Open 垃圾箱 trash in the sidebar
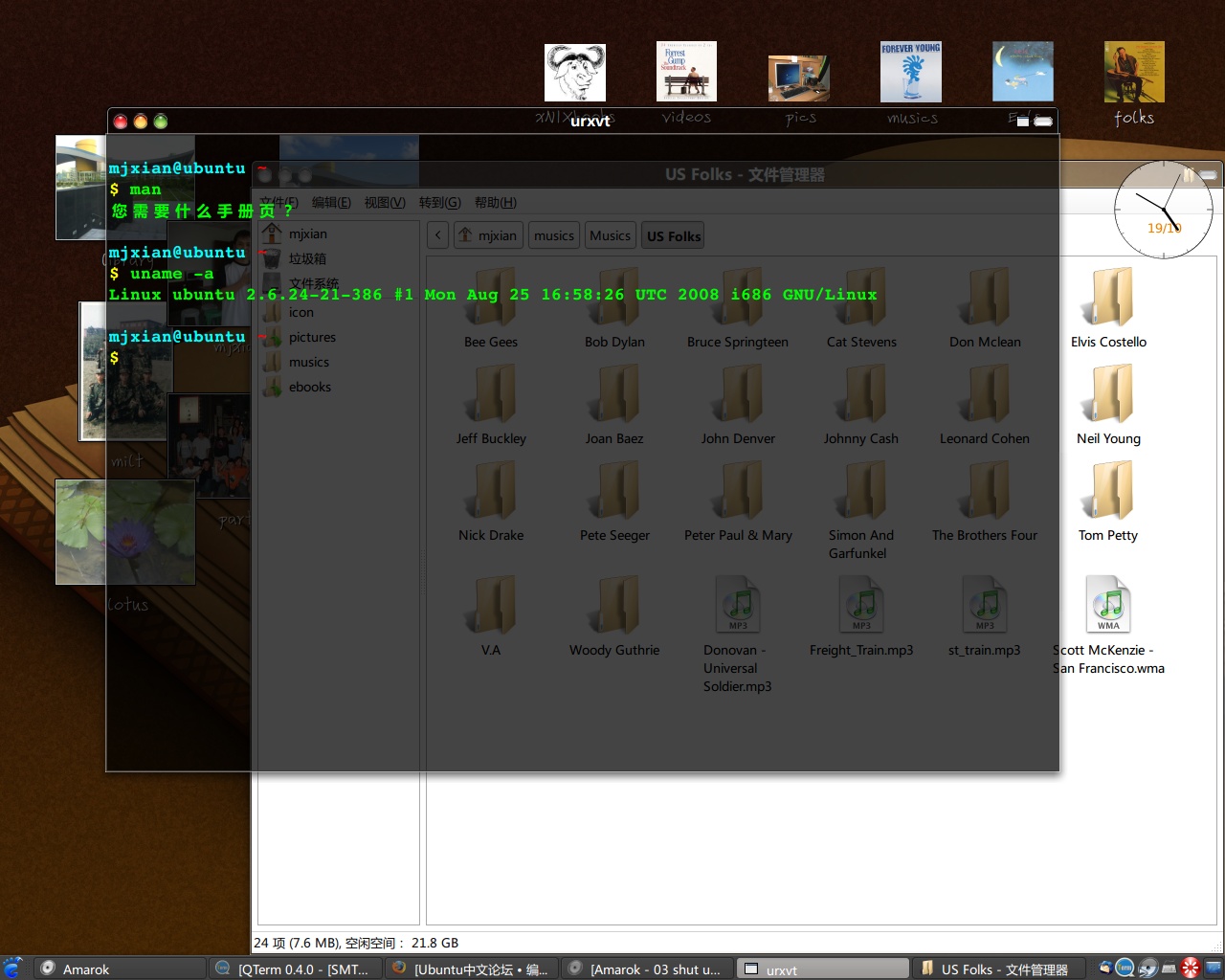The height and width of the screenshot is (980, 1225). click(339, 258)
